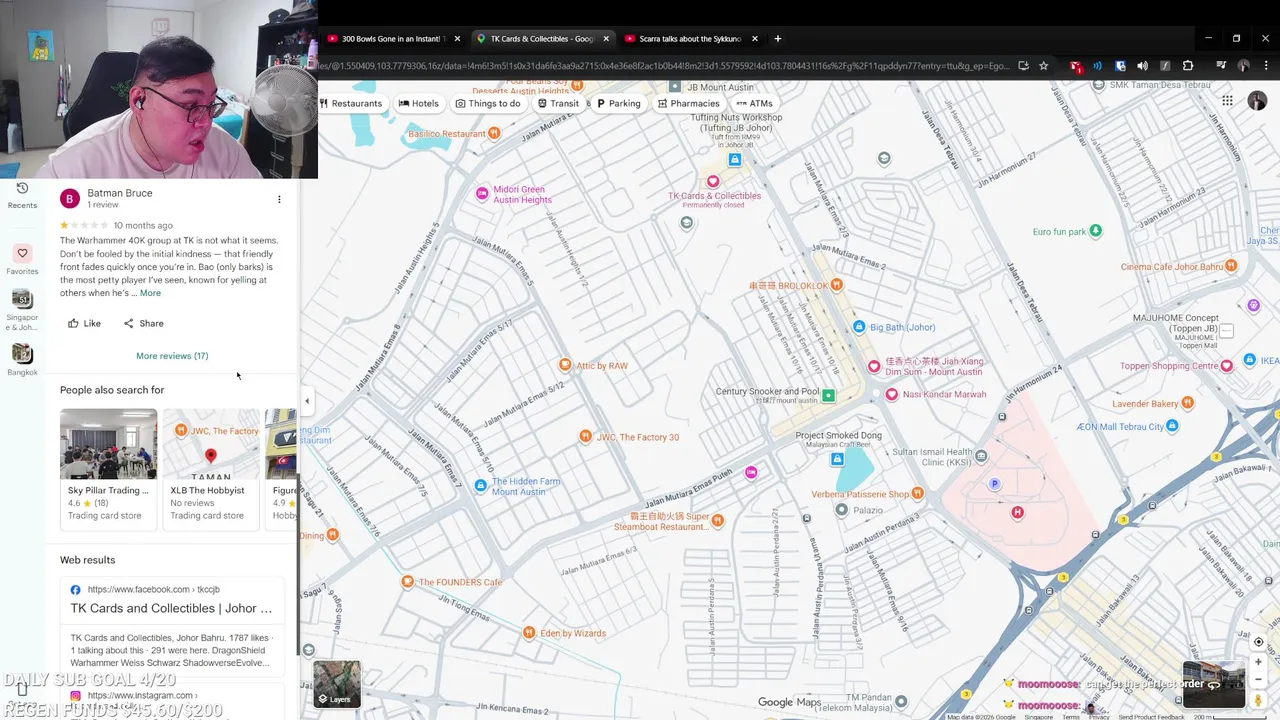Screen dimensions: 1280x720
Task: Open the media control icon in the toolbar
Action: click(1221, 66)
